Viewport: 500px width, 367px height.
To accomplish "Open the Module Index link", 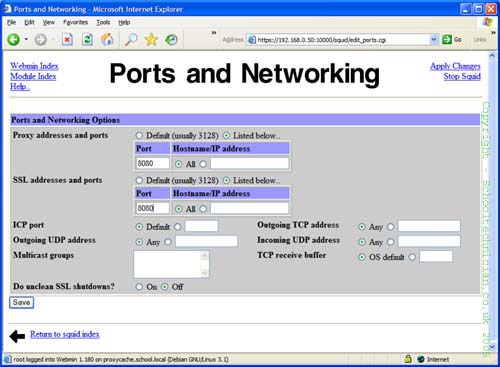I will tap(33, 76).
